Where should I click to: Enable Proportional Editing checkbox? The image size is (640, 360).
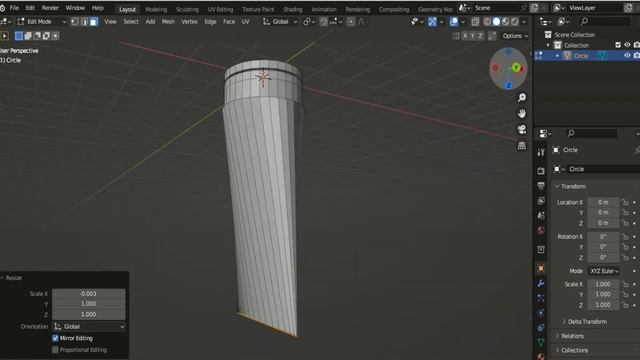point(55,350)
